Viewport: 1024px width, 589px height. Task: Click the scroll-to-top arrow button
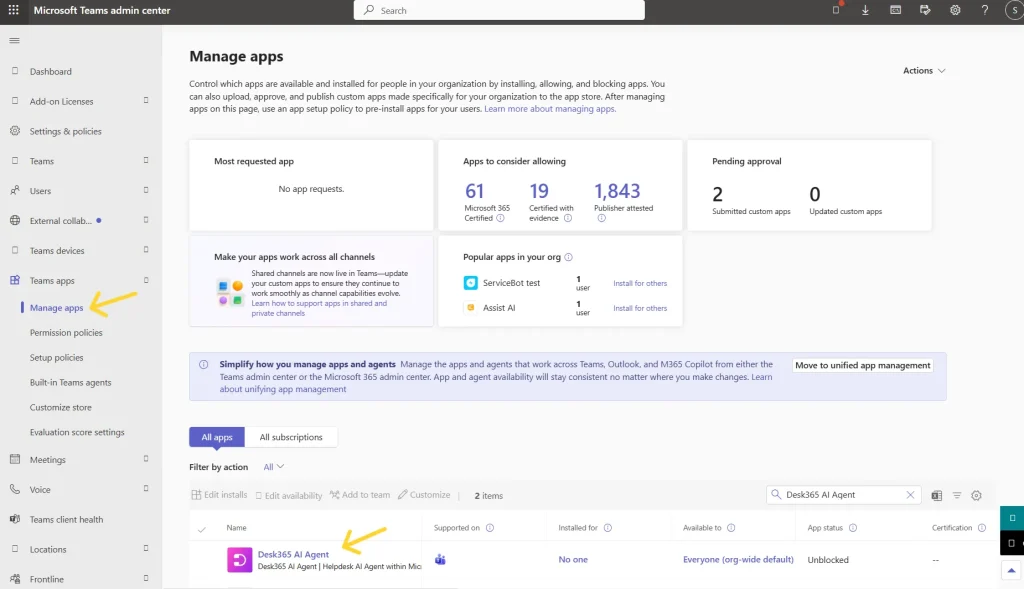pyautogui.click(x=1011, y=571)
